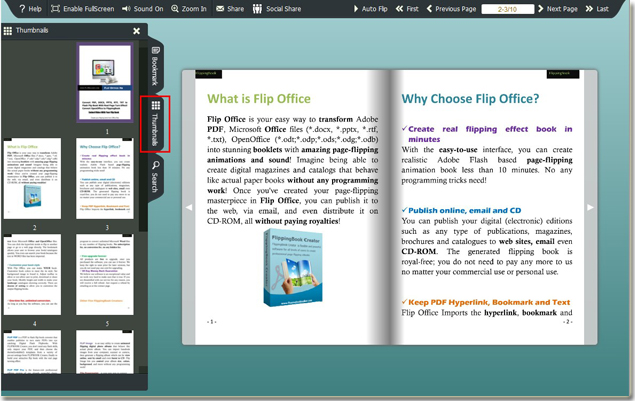Viewport: 635px width, 401px height.
Task: Click the page number field 2-3/10
Action: click(507, 9)
